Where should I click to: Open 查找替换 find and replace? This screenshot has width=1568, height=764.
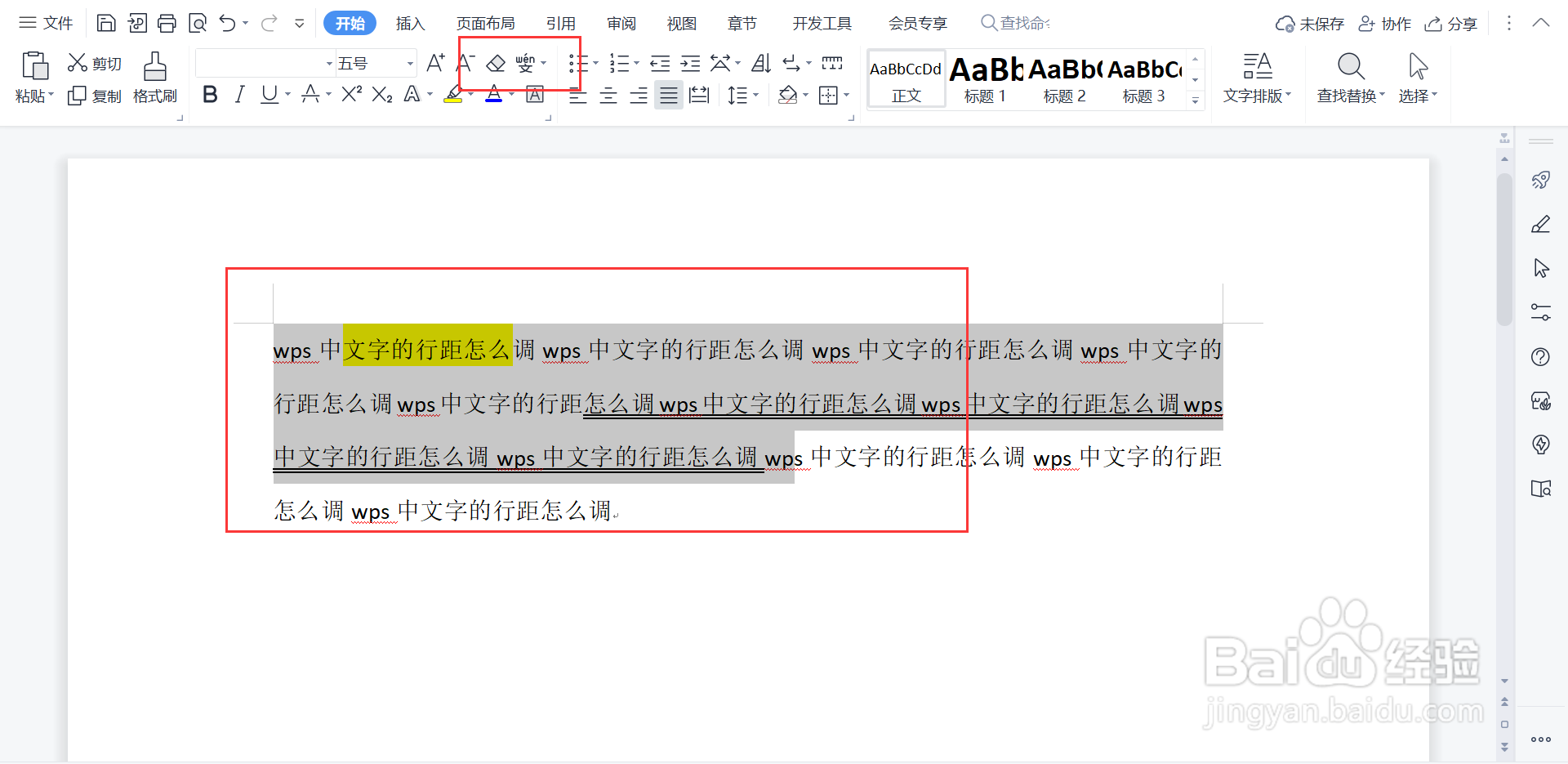click(1351, 78)
